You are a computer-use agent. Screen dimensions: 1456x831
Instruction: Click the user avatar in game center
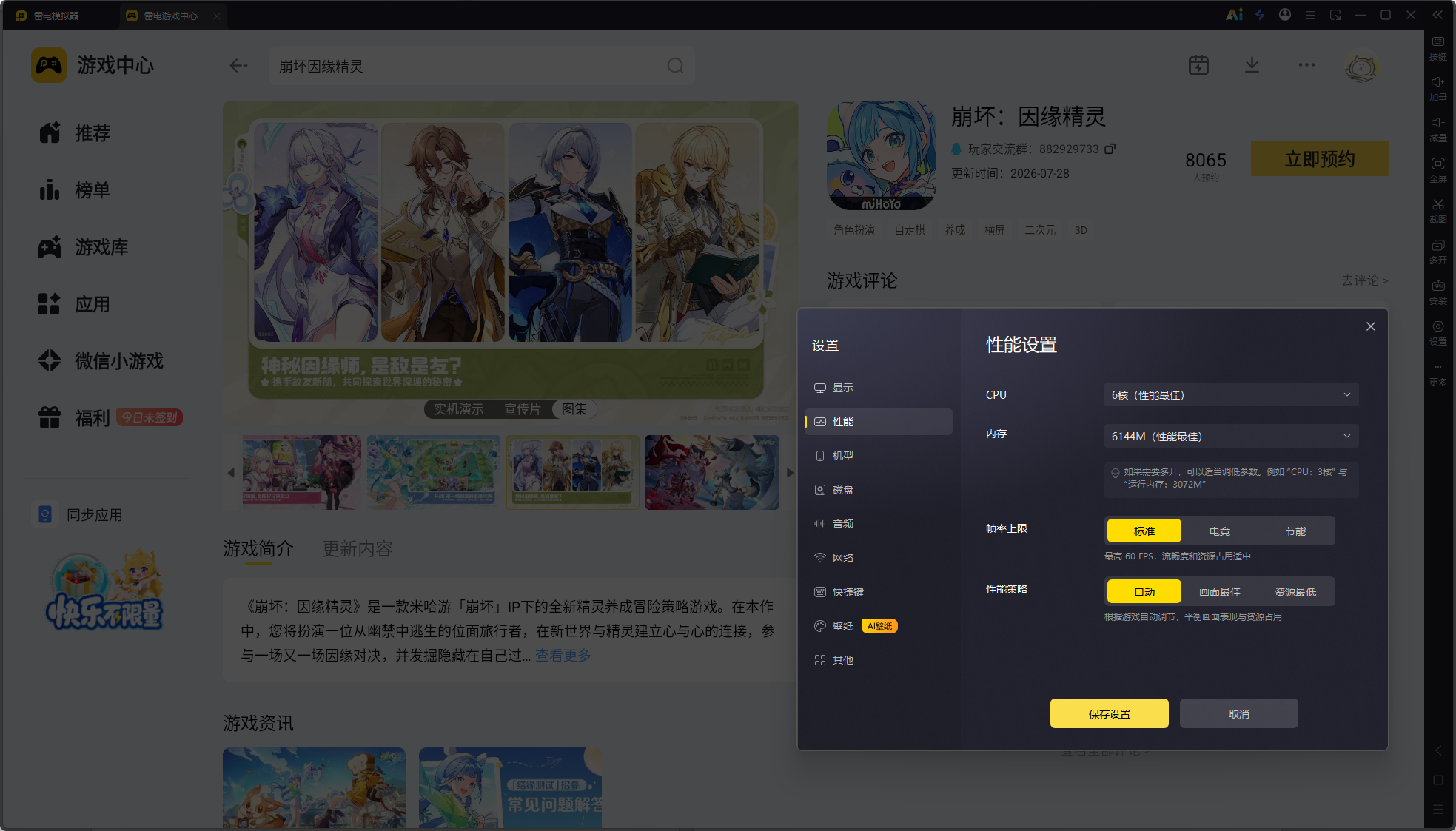click(x=1361, y=67)
